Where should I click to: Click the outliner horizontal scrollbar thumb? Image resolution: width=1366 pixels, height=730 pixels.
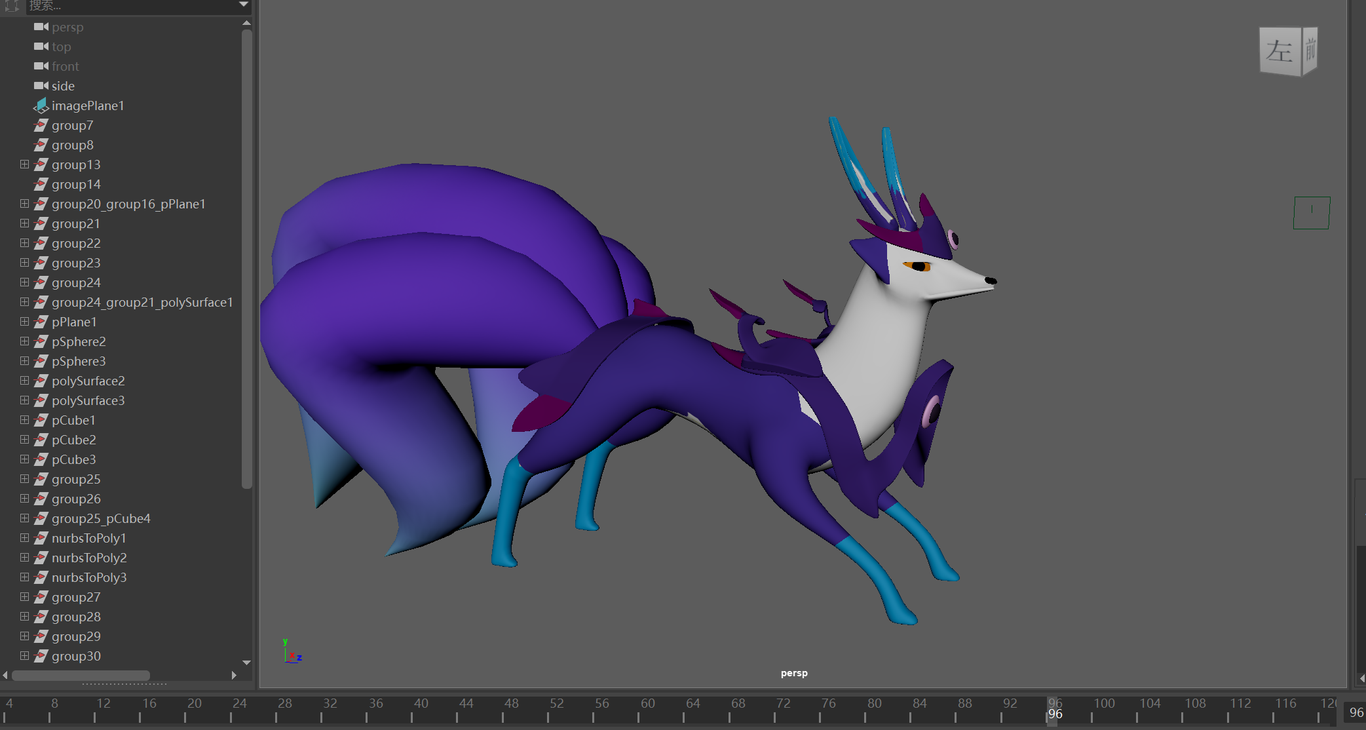click(80, 676)
